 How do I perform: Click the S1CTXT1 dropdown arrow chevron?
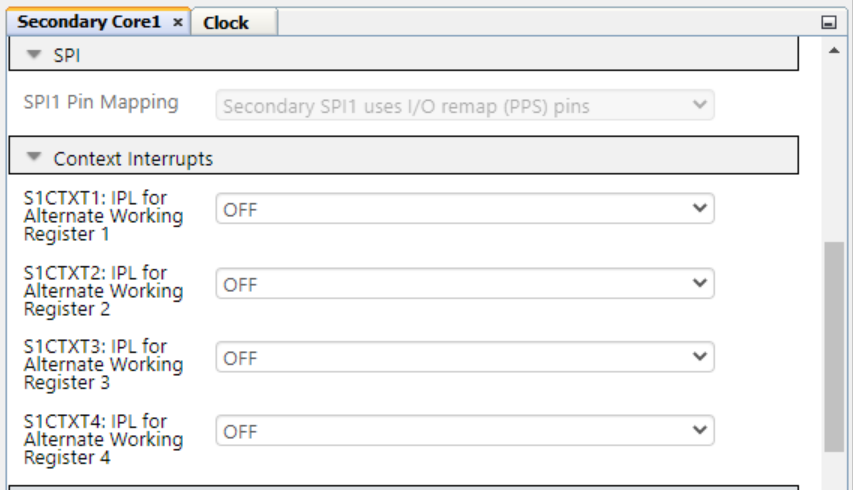tap(700, 208)
